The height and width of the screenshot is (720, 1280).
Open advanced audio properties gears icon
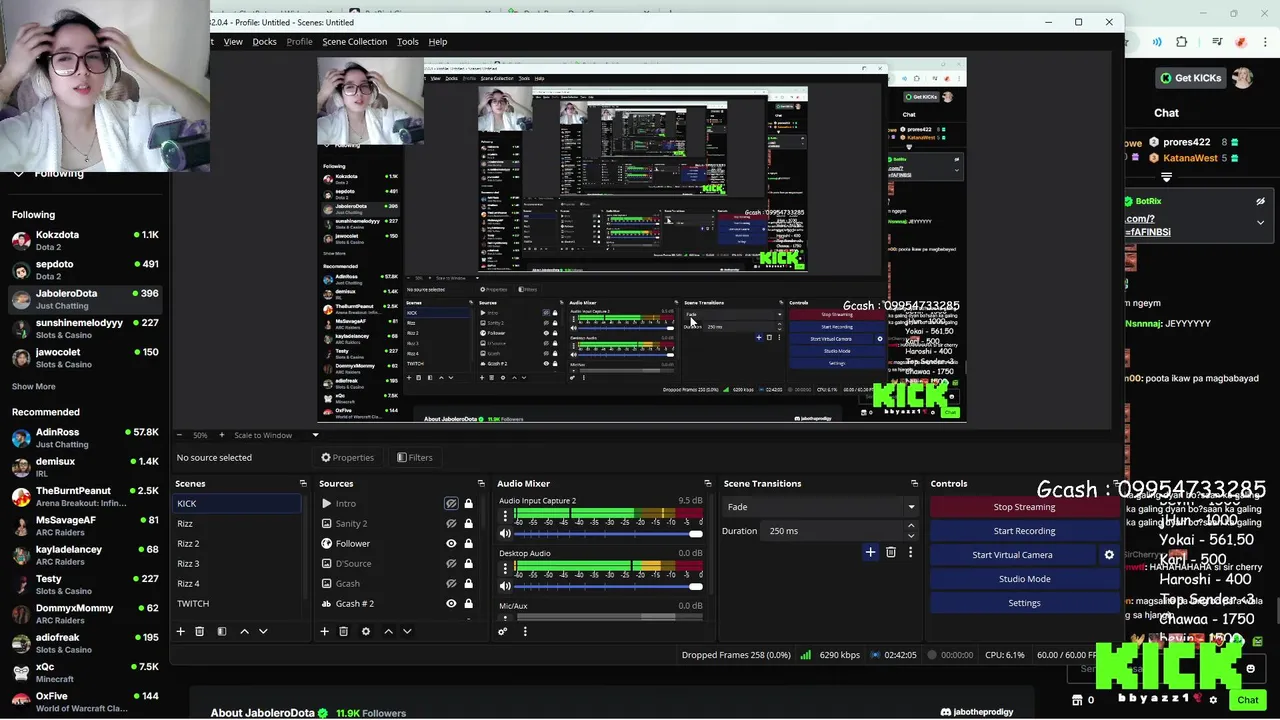tap(503, 631)
